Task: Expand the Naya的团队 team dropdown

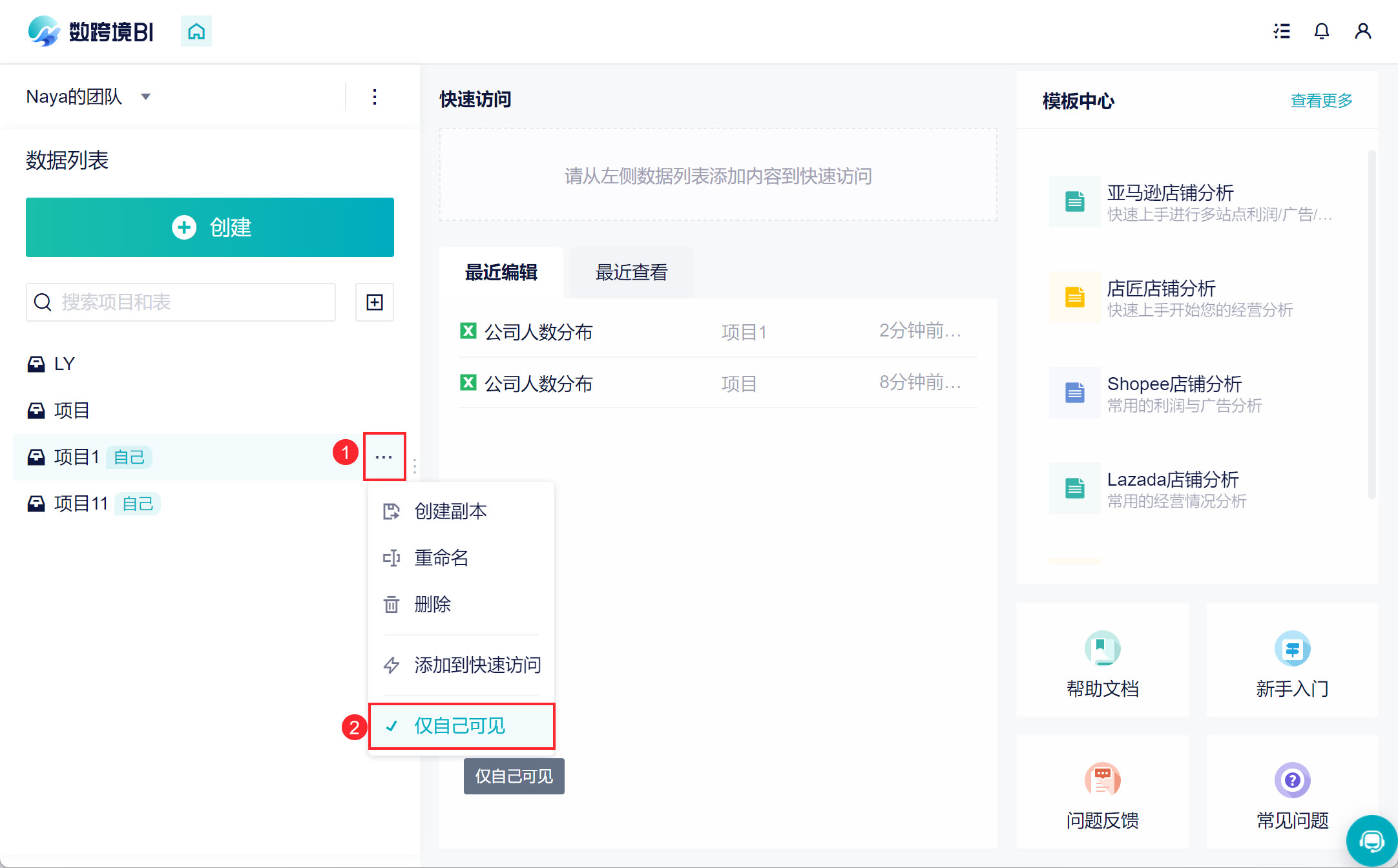Action: point(145,97)
